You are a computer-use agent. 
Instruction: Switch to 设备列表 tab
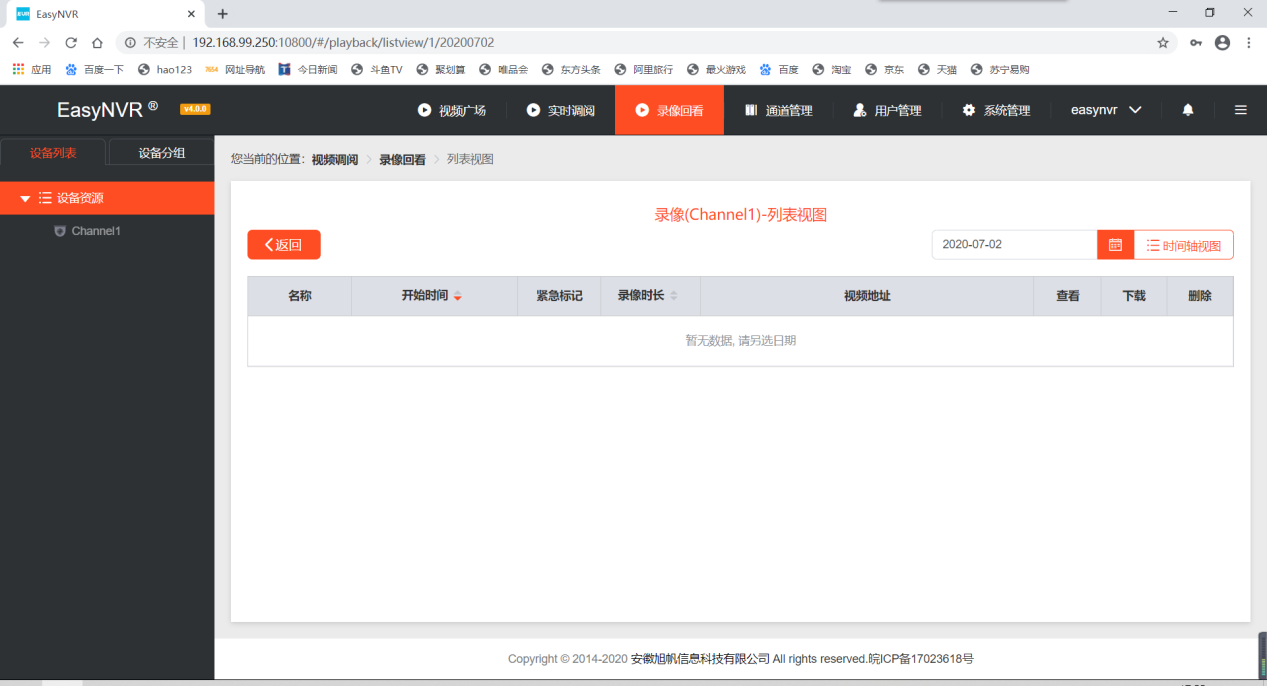pos(53,153)
